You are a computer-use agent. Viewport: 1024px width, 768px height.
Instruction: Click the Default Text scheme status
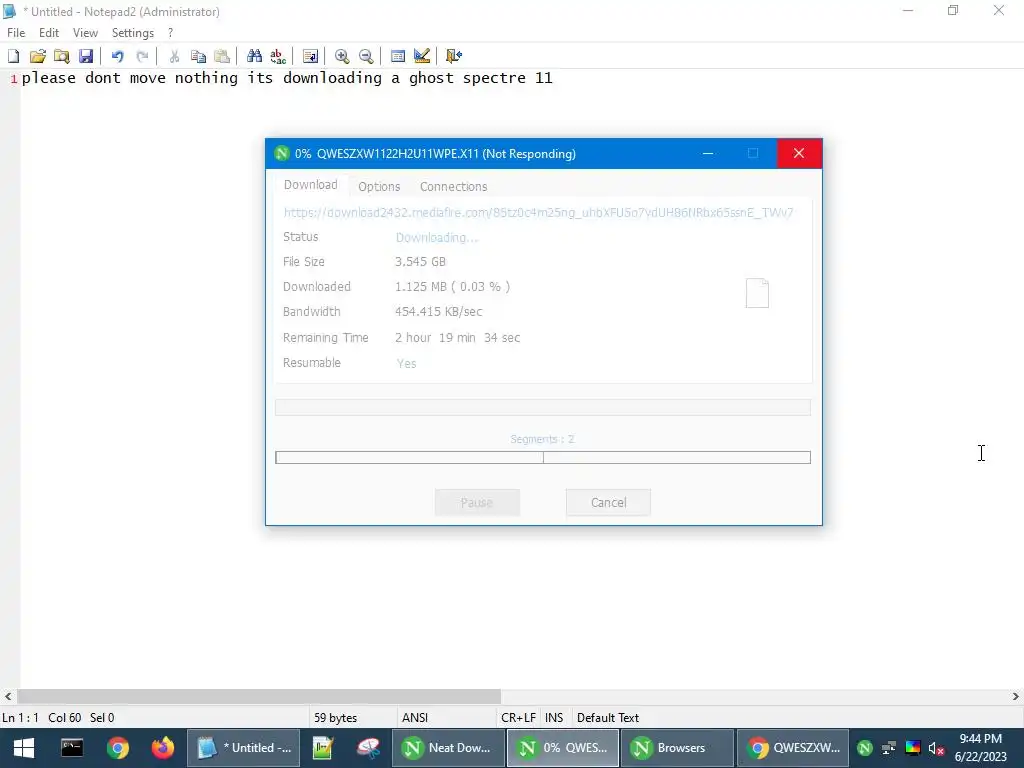point(608,717)
